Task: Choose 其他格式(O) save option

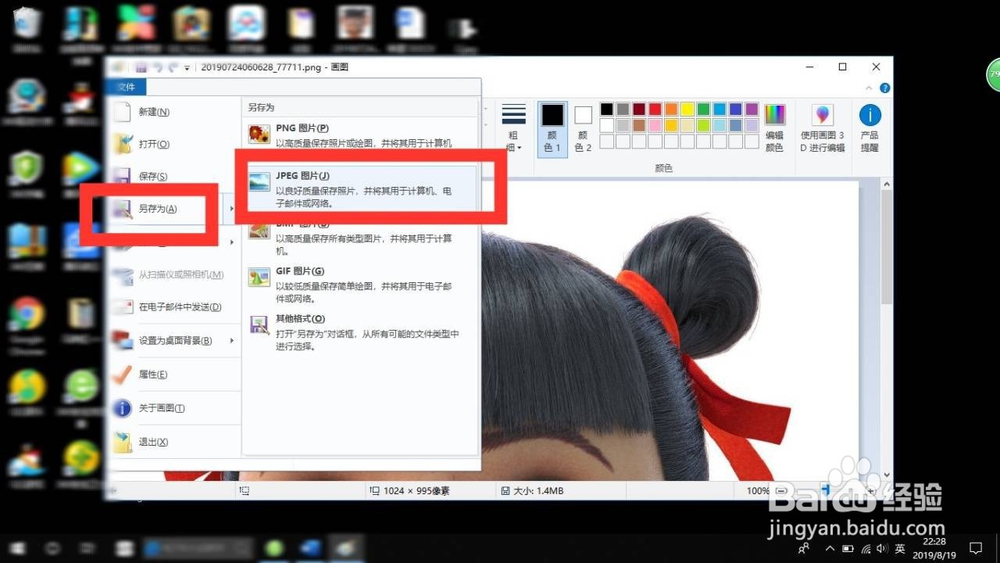Action: (x=361, y=332)
